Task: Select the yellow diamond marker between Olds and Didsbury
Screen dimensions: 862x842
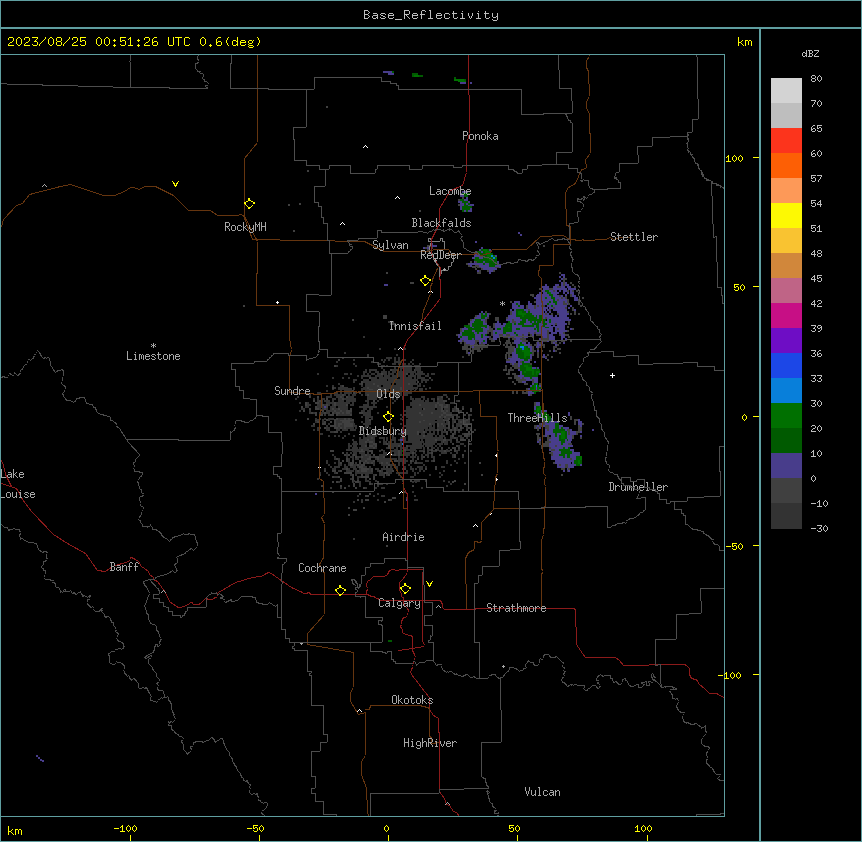Action: [x=388, y=417]
